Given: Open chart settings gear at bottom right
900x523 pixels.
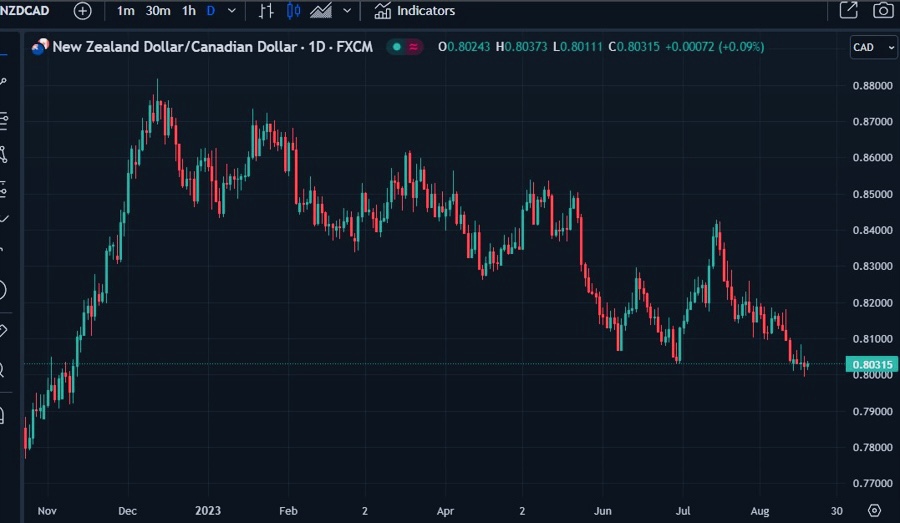Looking at the screenshot, I should click(x=874, y=510).
